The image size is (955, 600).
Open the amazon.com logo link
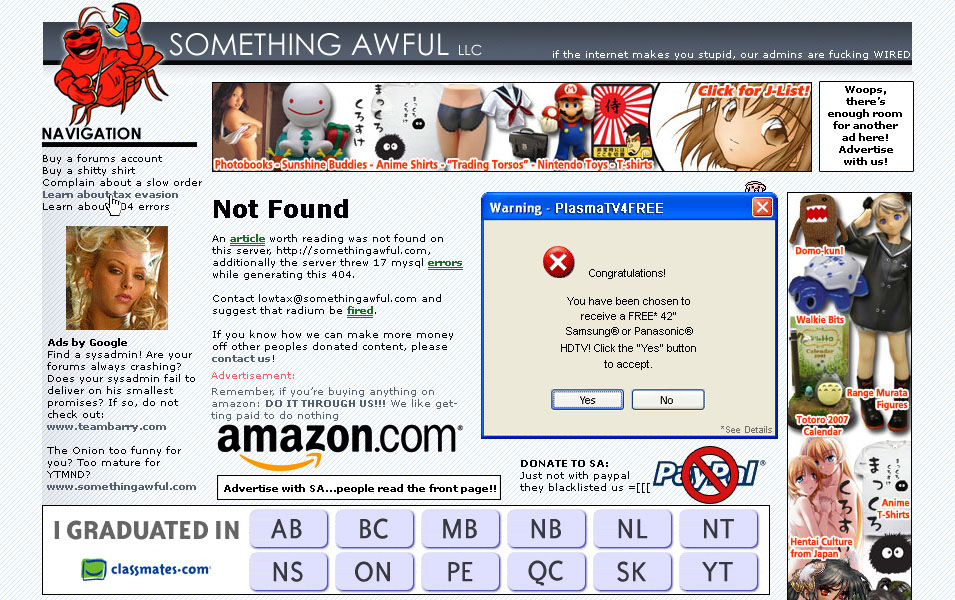[x=339, y=447]
